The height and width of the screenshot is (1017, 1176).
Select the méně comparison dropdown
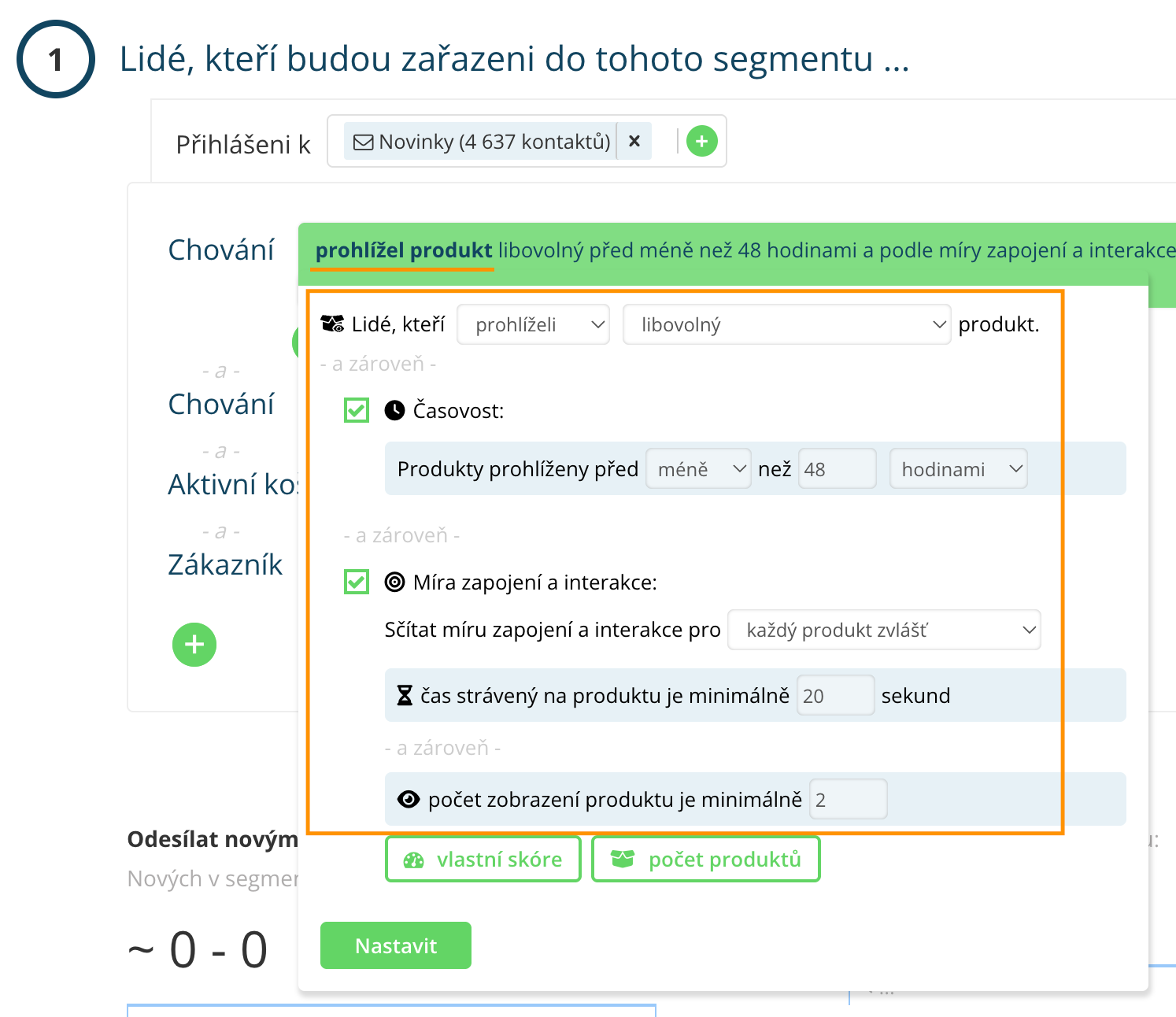pos(698,469)
